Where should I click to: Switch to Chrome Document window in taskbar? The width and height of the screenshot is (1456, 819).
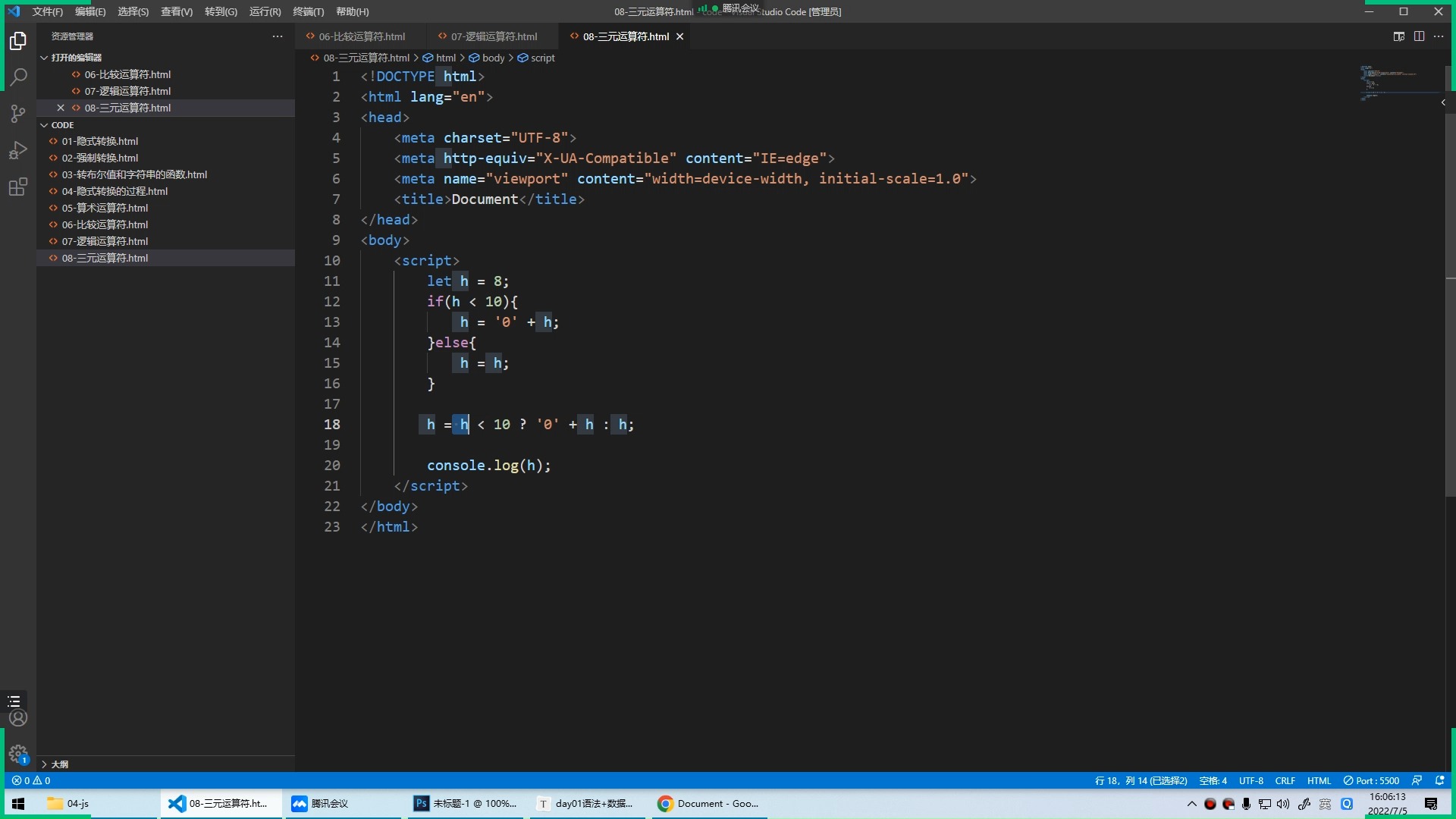(x=709, y=804)
